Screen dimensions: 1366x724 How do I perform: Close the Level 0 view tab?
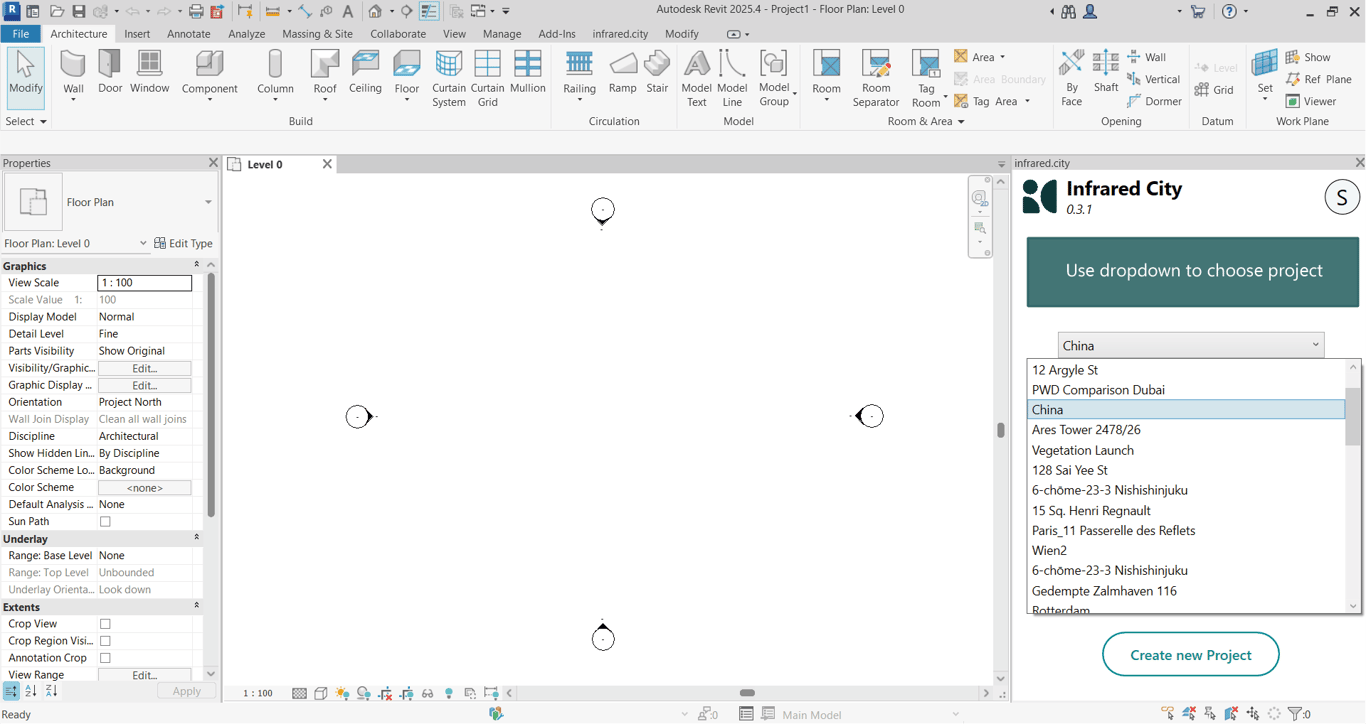327,164
